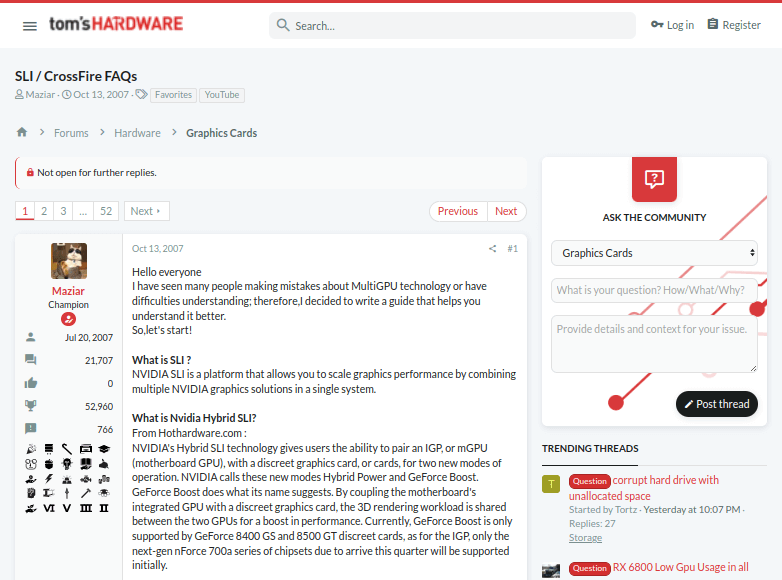Click the post #1 permalink
This screenshot has width=782, height=580.
click(x=513, y=248)
